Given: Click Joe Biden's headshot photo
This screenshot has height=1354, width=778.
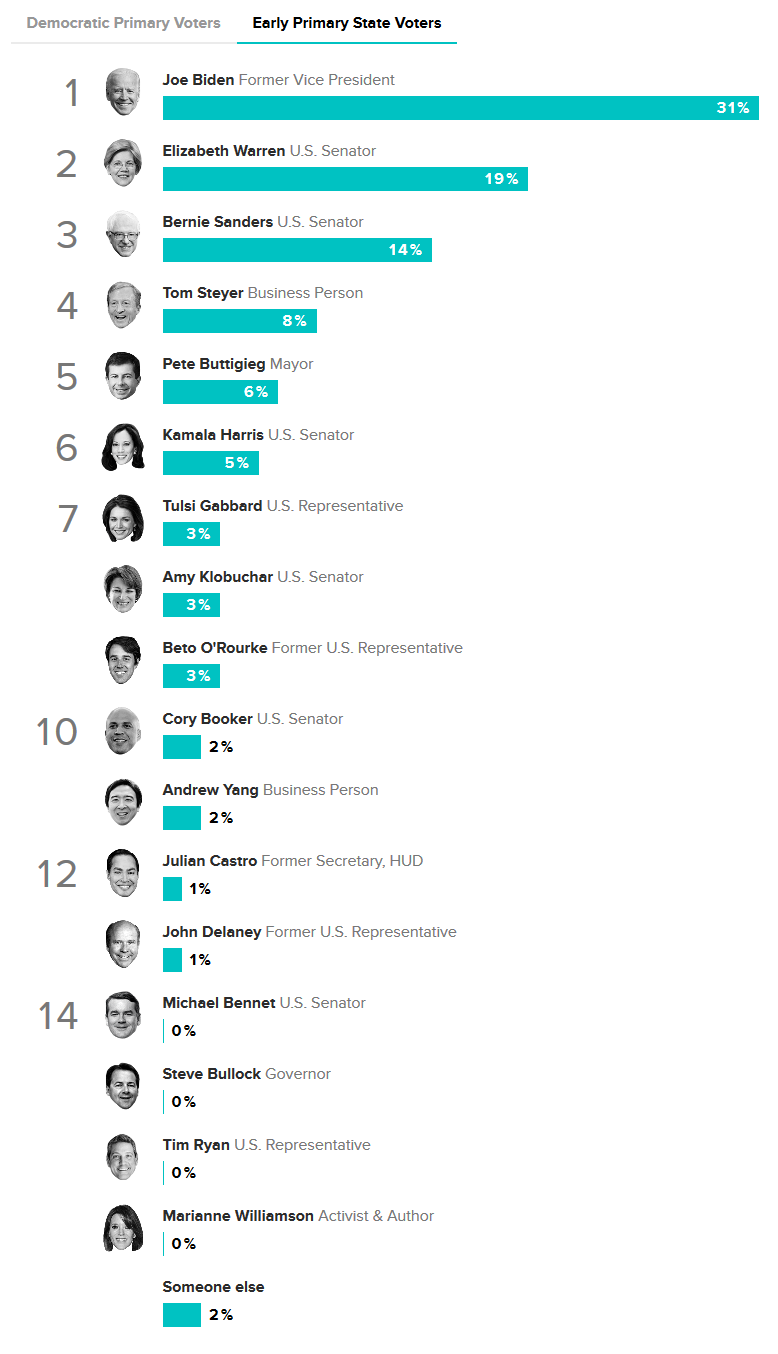Looking at the screenshot, I should click(x=123, y=92).
